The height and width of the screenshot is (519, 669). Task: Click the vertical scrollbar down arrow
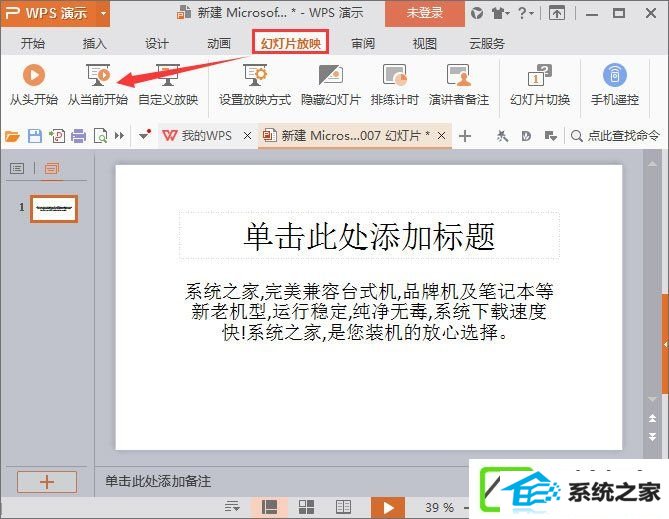(x=652, y=399)
